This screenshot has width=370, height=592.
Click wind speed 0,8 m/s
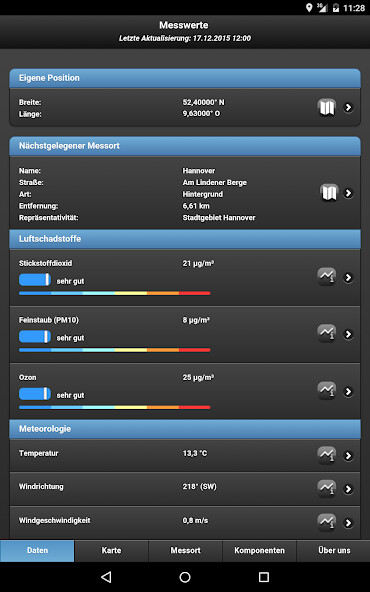(x=195, y=521)
